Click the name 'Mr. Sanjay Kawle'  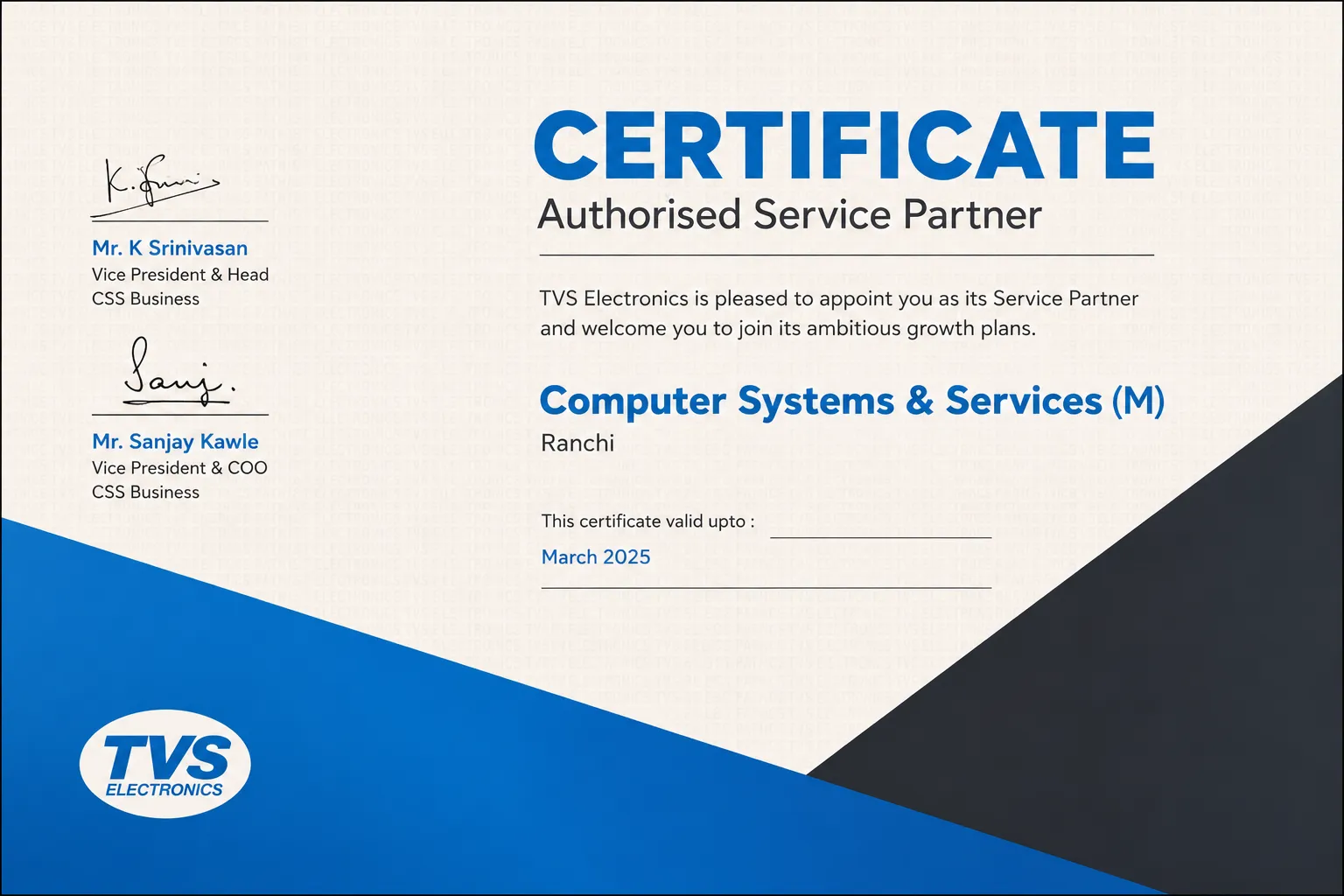[x=175, y=442]
